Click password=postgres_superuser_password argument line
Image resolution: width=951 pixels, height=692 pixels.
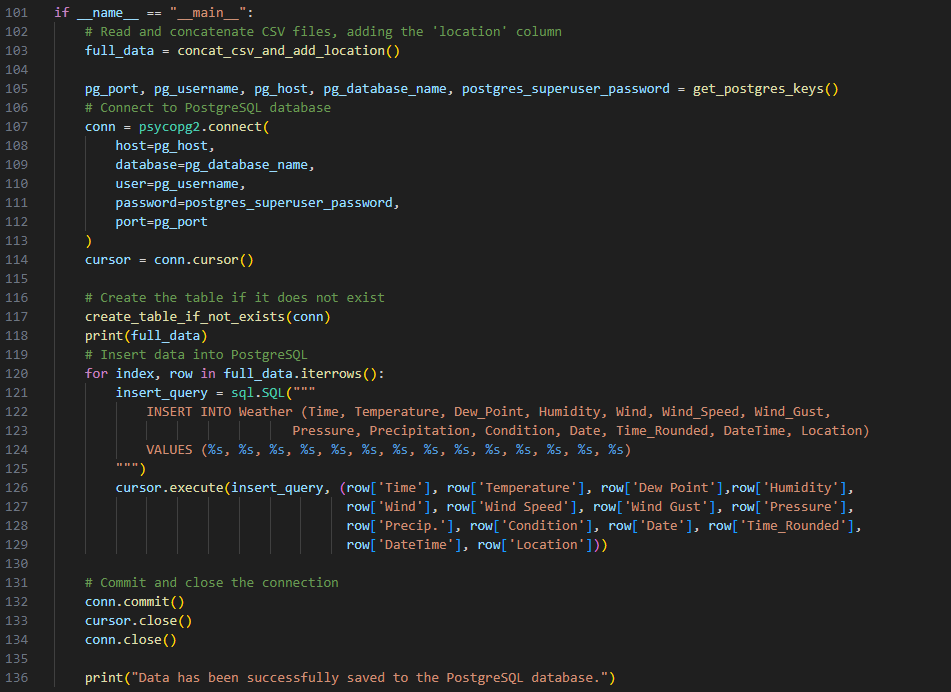coord(257,203)
